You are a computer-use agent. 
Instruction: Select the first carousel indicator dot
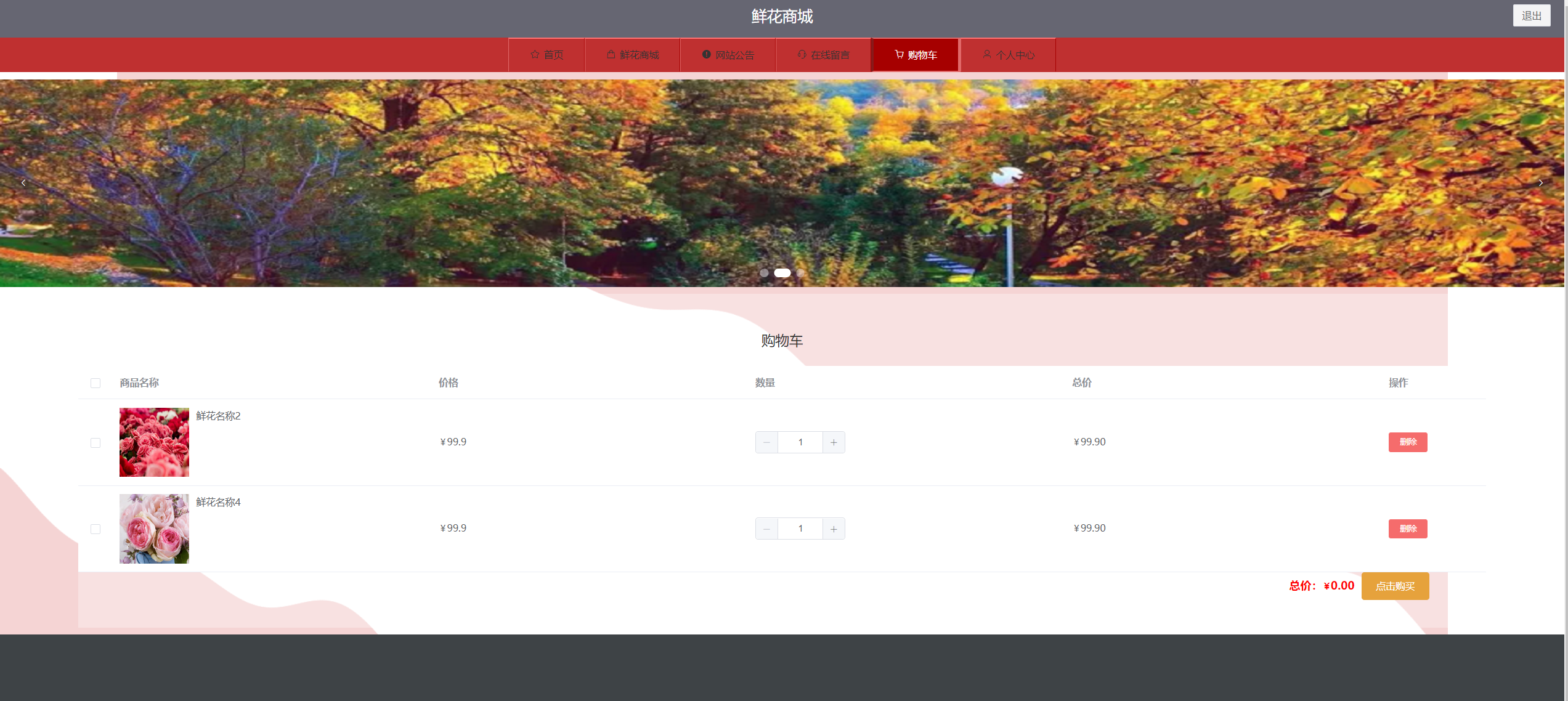[x=764, y=273]
